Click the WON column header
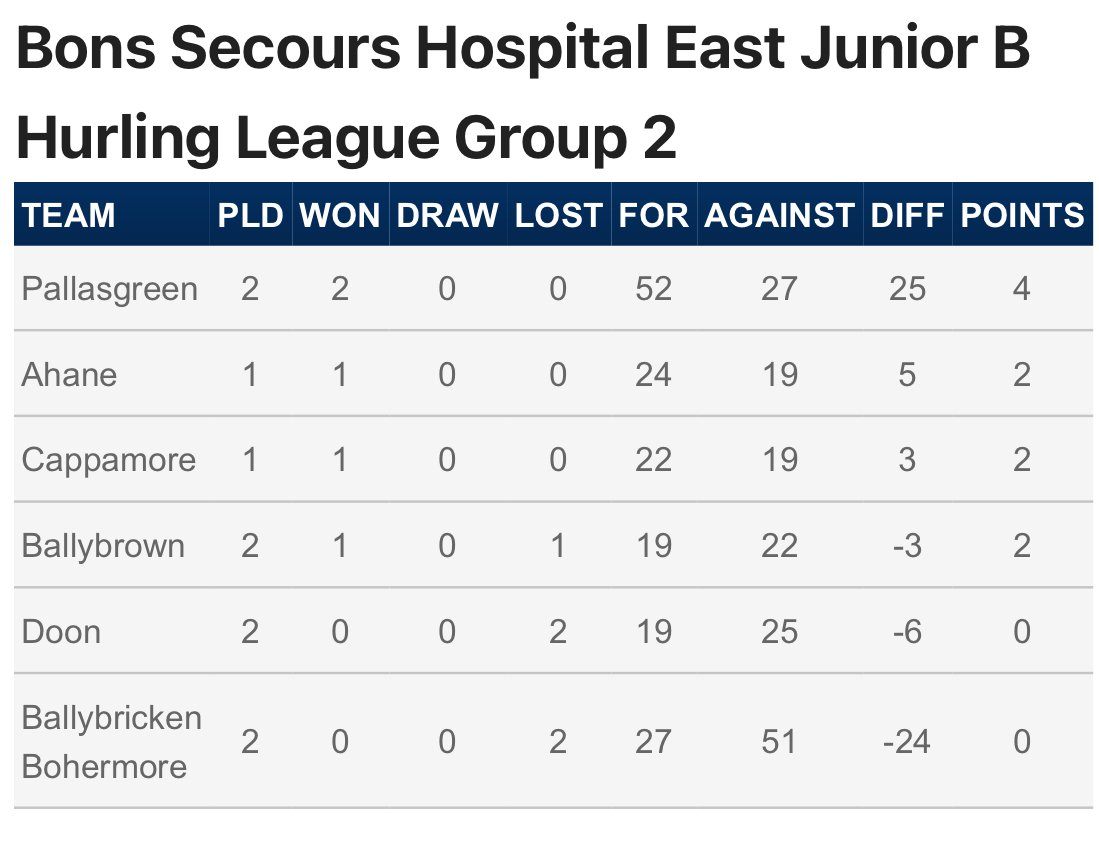 click(340, 214)
